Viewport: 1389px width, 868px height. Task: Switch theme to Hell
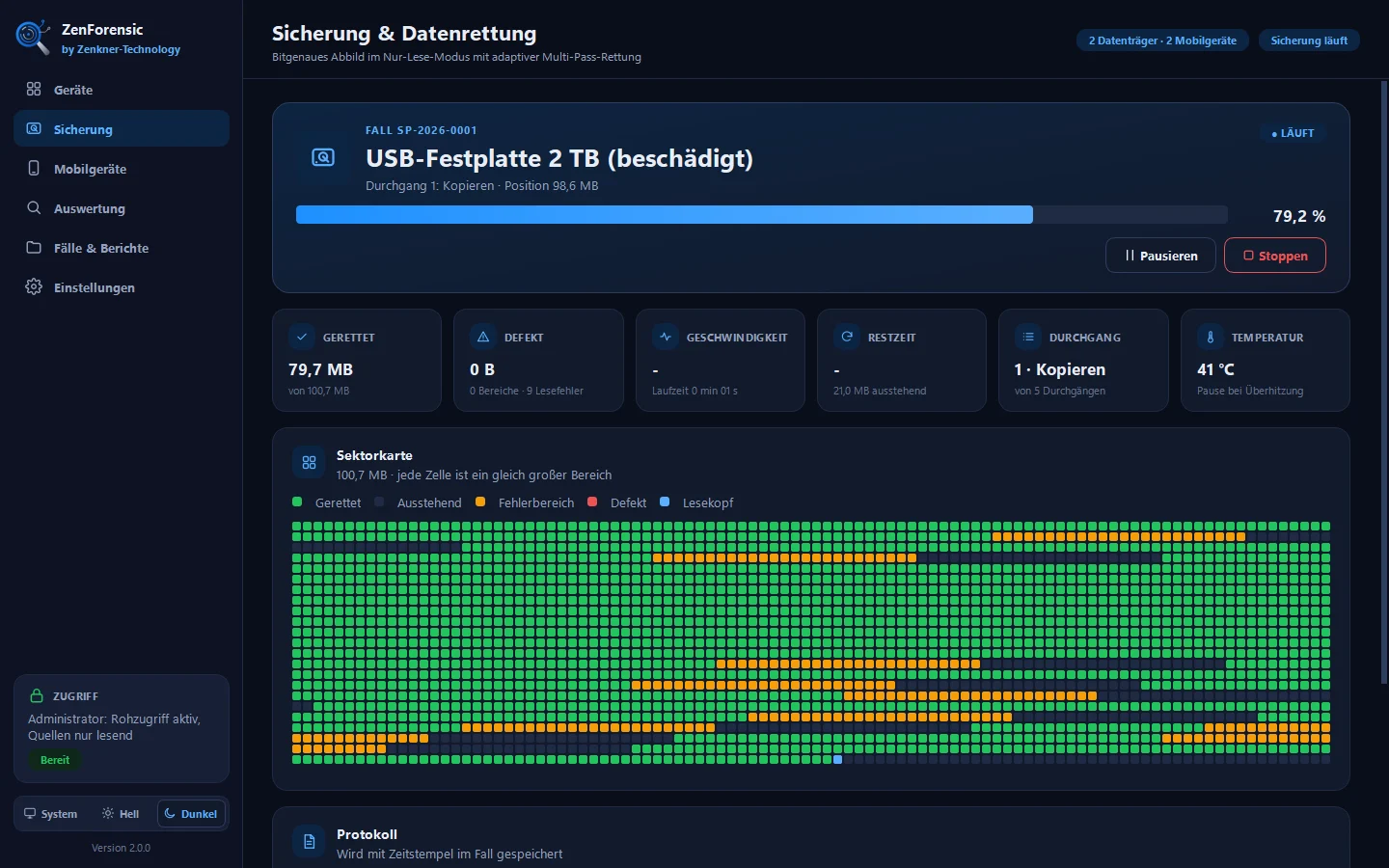click(121, 814)
